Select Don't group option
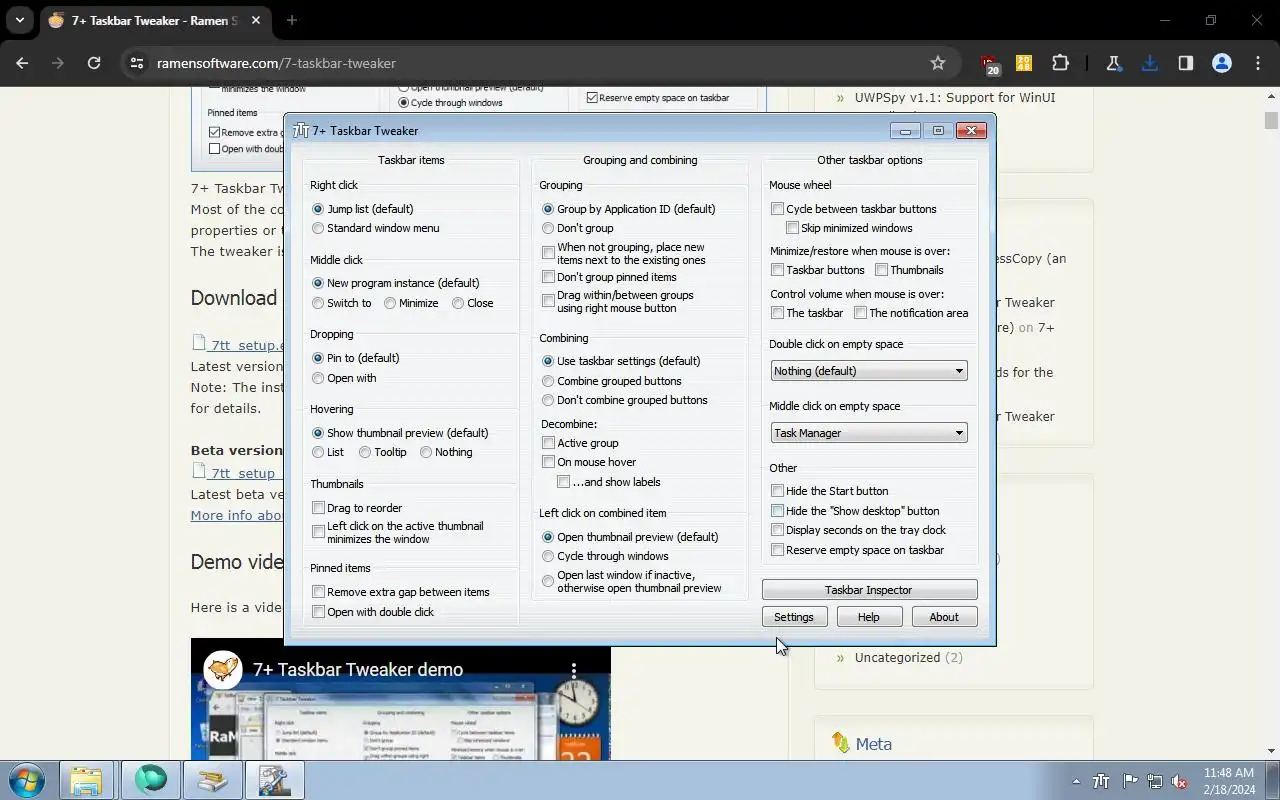Image resolution: width=1280 pixels, height=800 pixels. point(577,228)
